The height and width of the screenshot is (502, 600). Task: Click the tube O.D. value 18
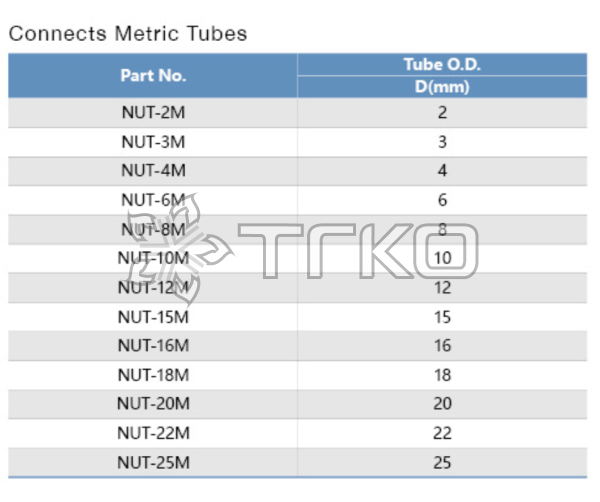click(x=443, y=375)
